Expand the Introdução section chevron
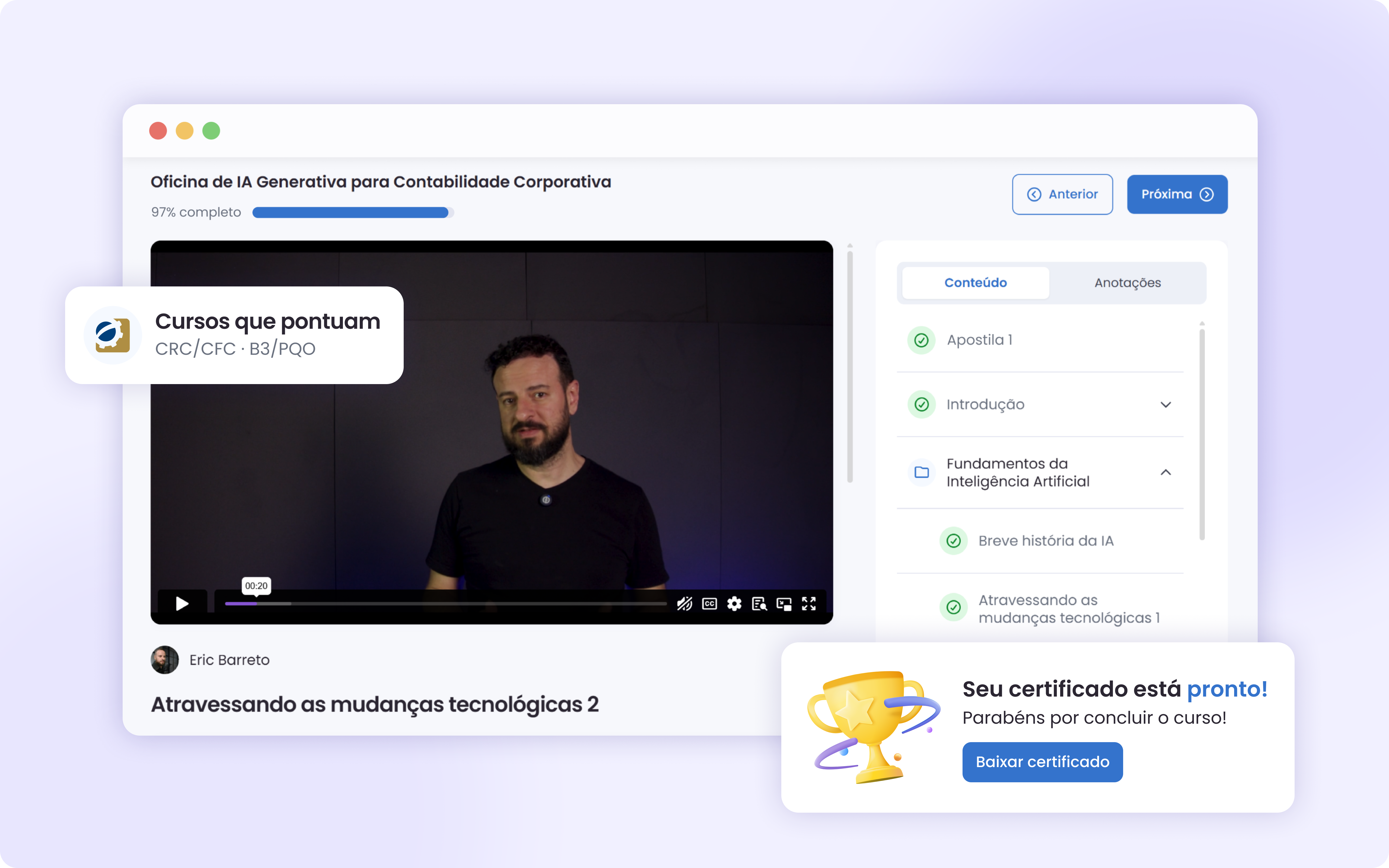1389x868 pixels. tap(1166, 405)
